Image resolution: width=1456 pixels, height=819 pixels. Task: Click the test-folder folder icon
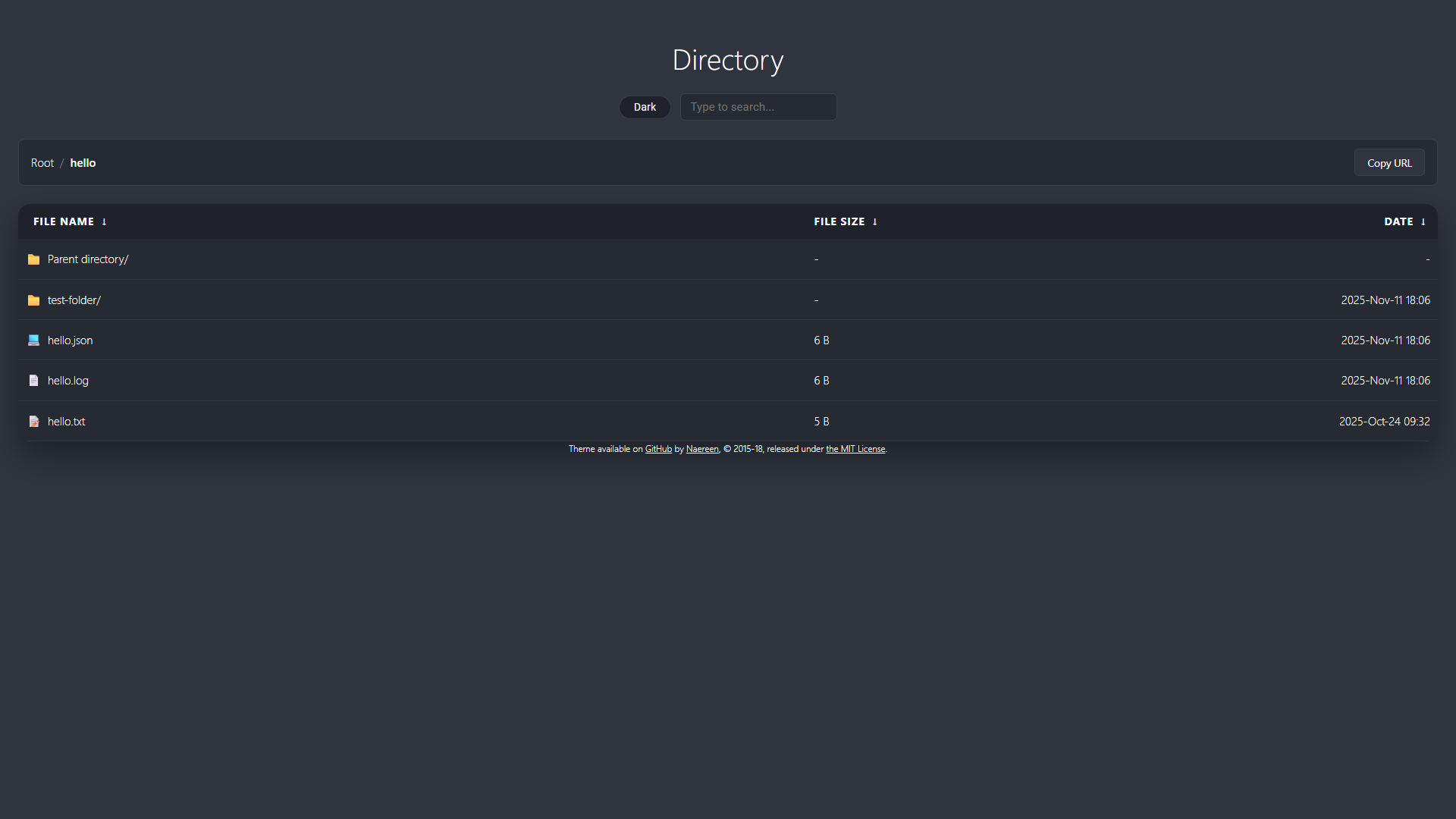pyautogui.click(x=33, y=300)
